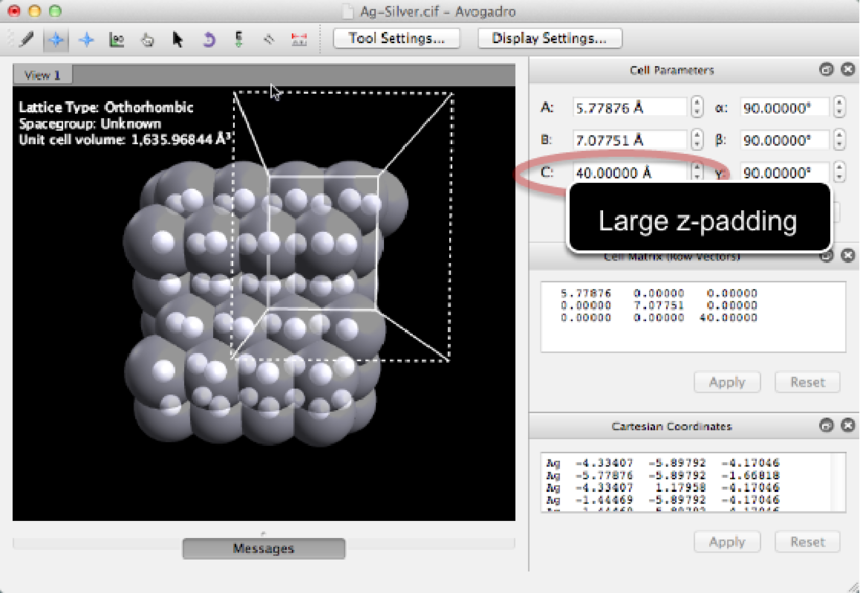860x593 pixels.
Task: Open Display Settings
Action: tap(549, 38)
